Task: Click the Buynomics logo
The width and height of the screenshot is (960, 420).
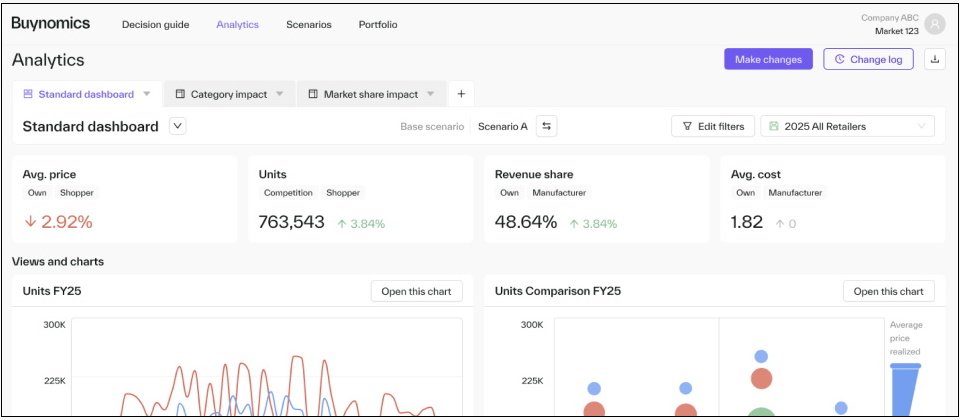Action: point(51,24)
